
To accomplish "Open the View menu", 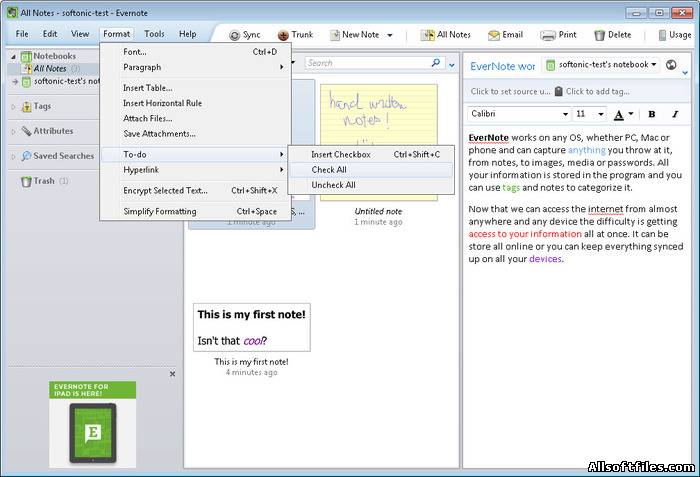I will pyautogui.click(x=80, y=34).
